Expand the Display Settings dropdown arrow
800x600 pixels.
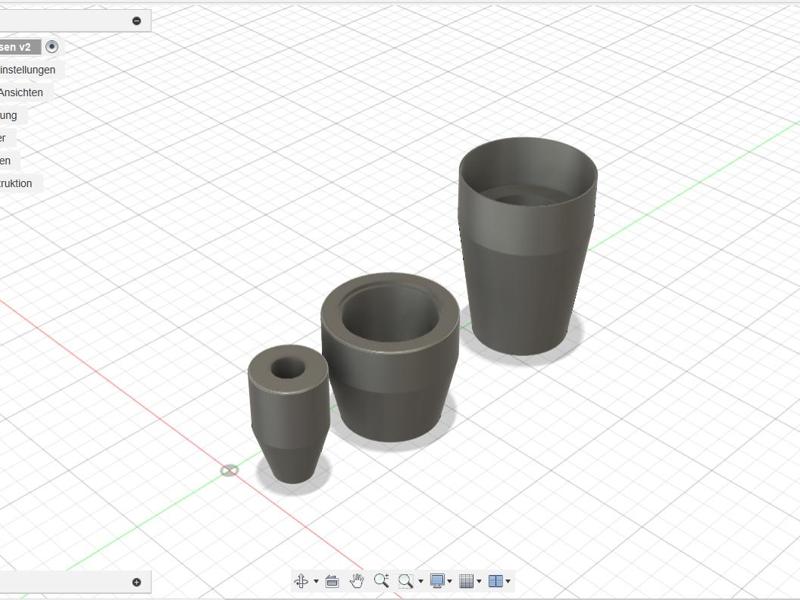click(x=451, y=581)
